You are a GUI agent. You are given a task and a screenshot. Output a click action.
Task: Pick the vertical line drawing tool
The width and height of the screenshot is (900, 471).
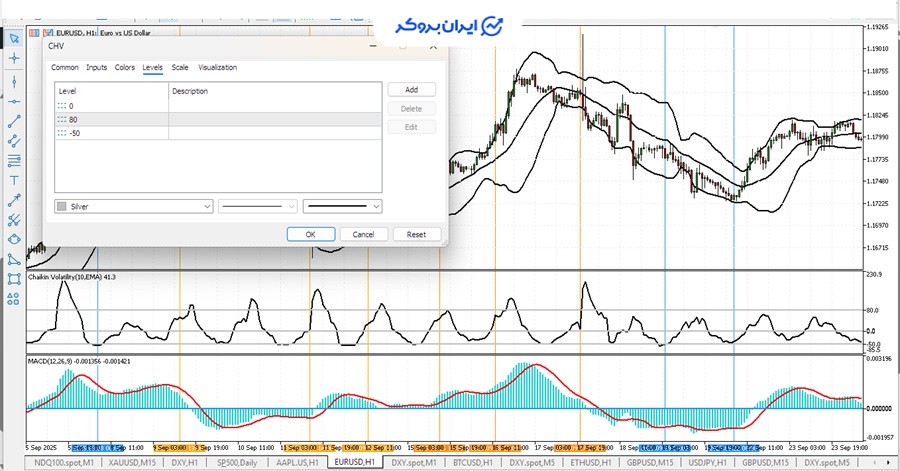pos(14,80)
